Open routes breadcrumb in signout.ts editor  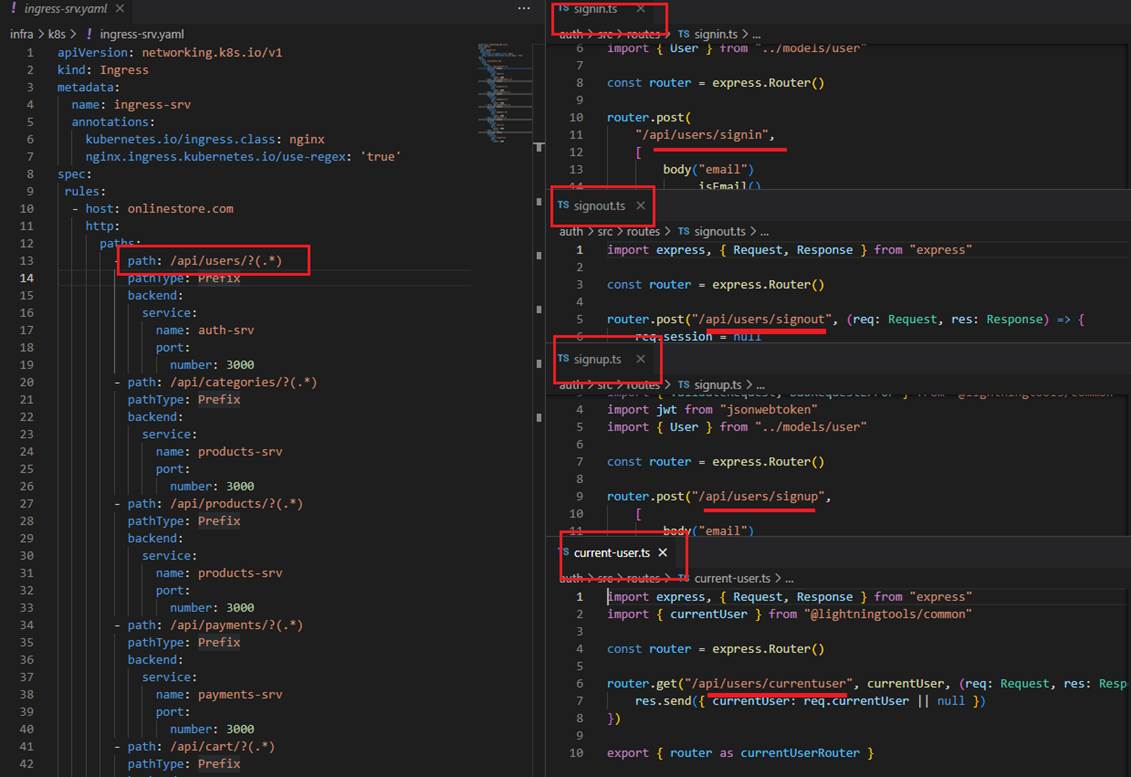coord(643,232)
